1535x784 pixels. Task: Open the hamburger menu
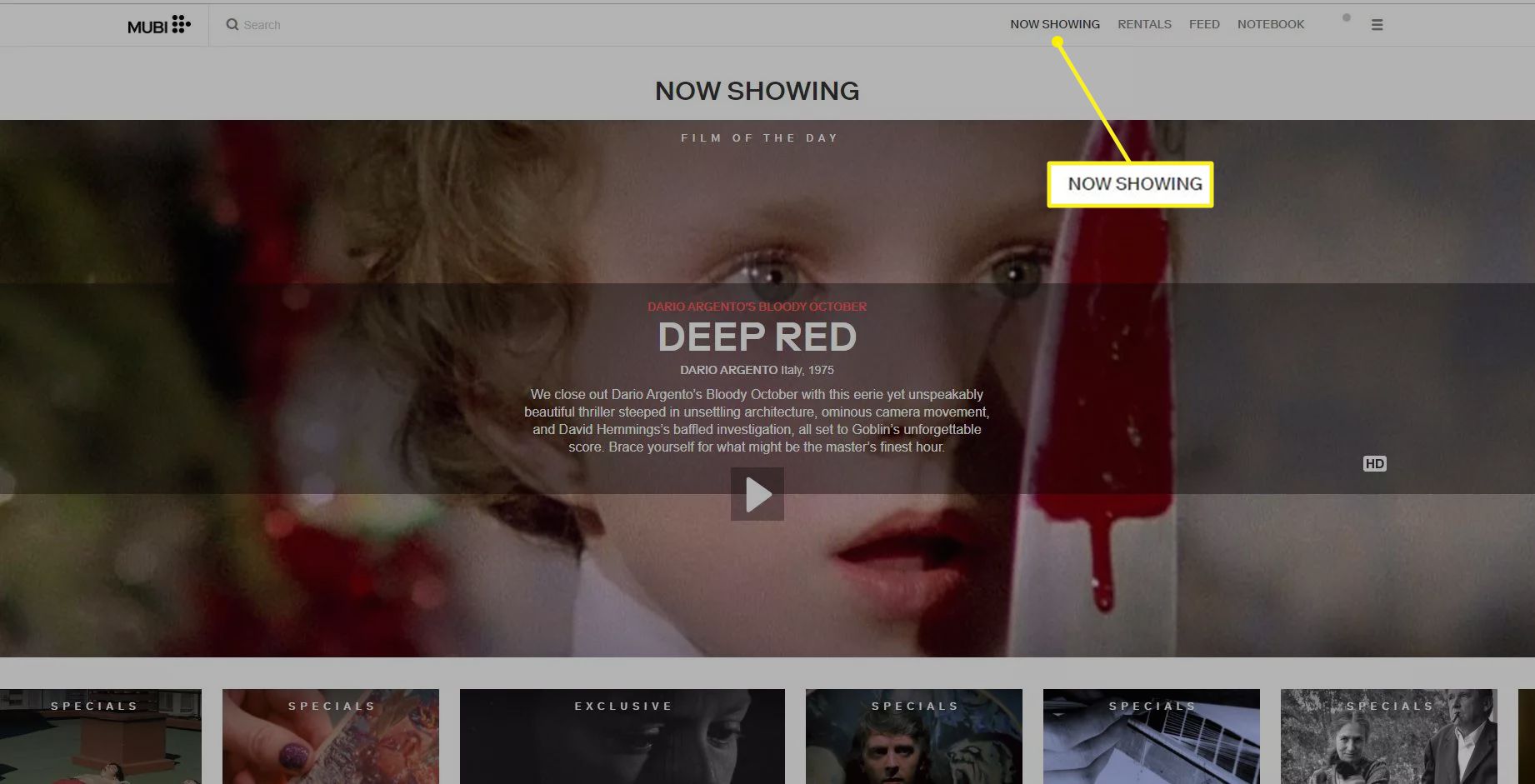coord(1377,25)
